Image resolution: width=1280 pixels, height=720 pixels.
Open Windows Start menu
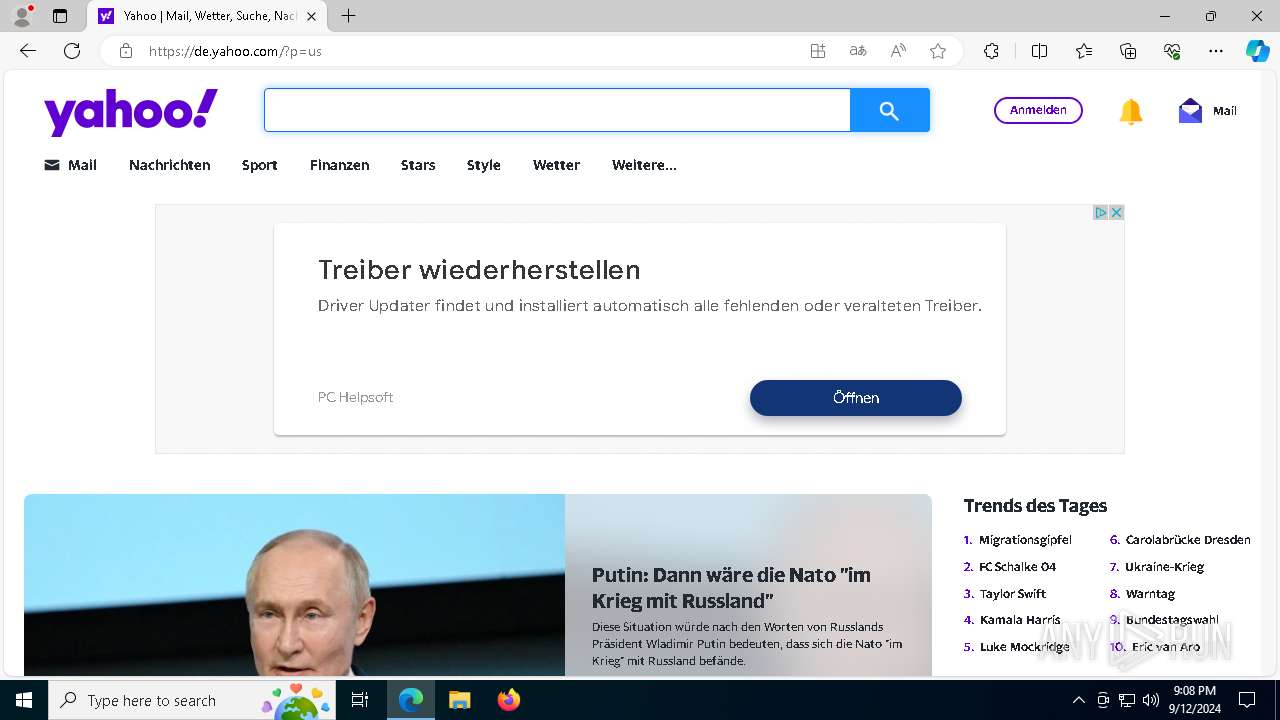tap(24, 700)
